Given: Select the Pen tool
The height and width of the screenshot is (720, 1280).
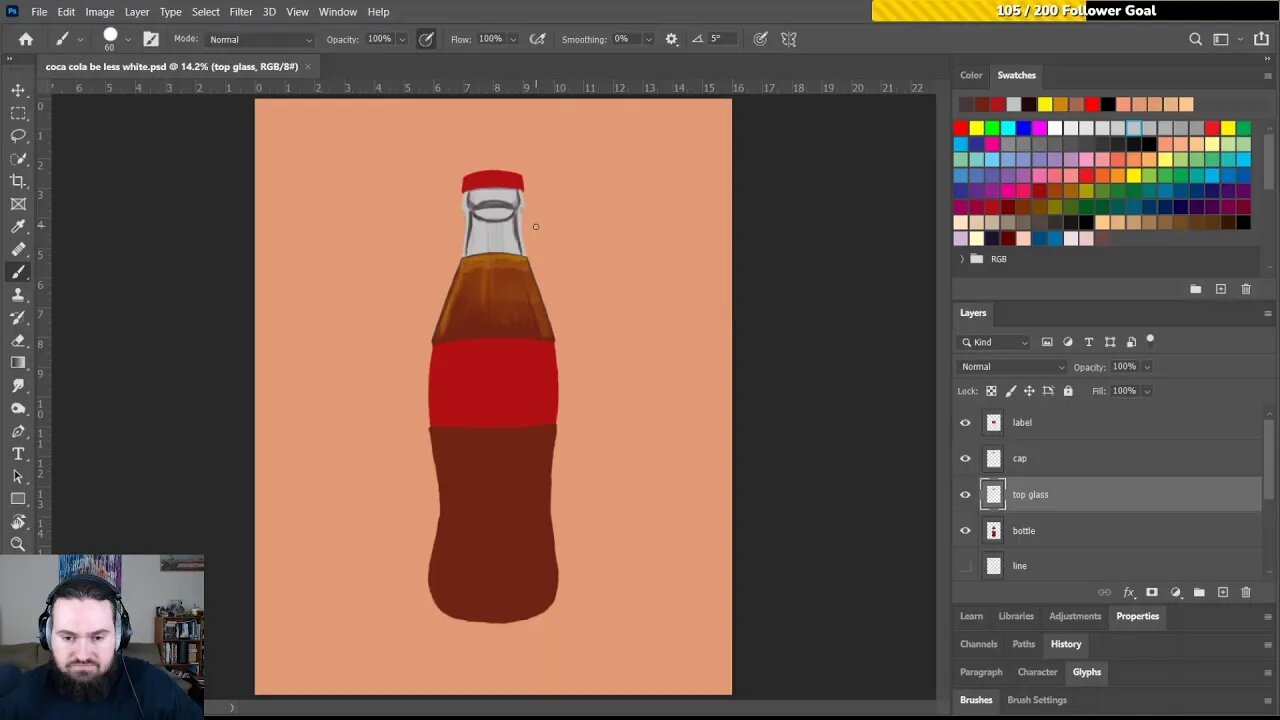Looking at the screenshot, I should click(x=18, y=432).
